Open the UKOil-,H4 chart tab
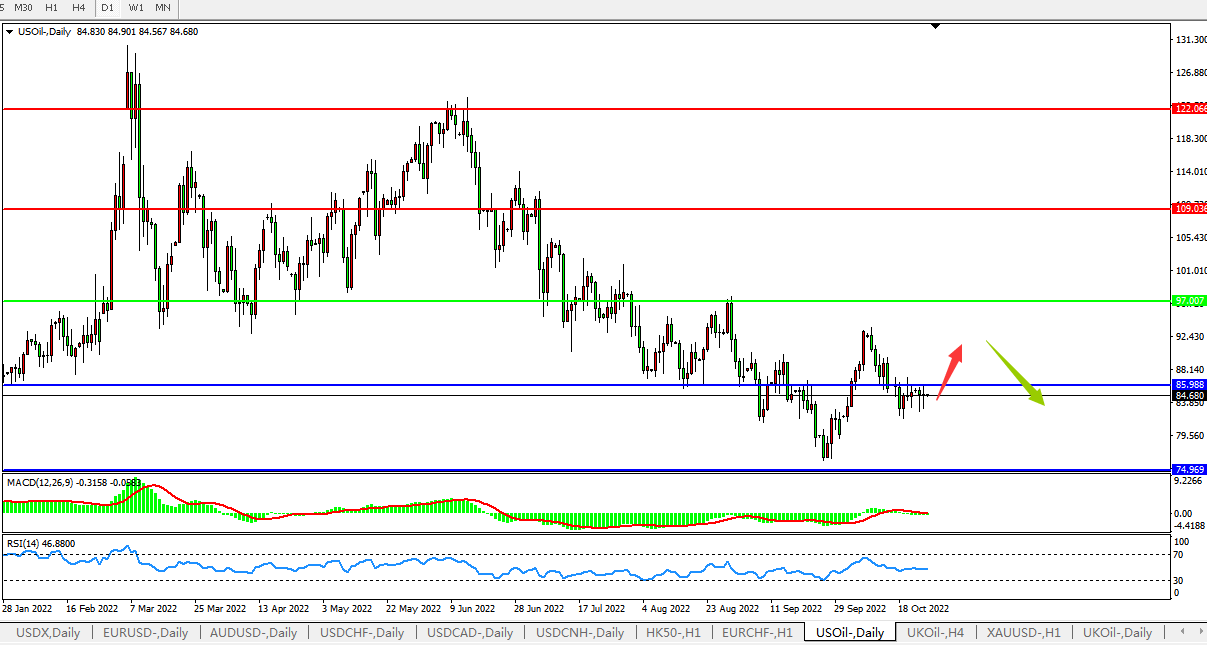Viewport: 1207px width, 645px height. pyautogui.click(x=934, y=632)
